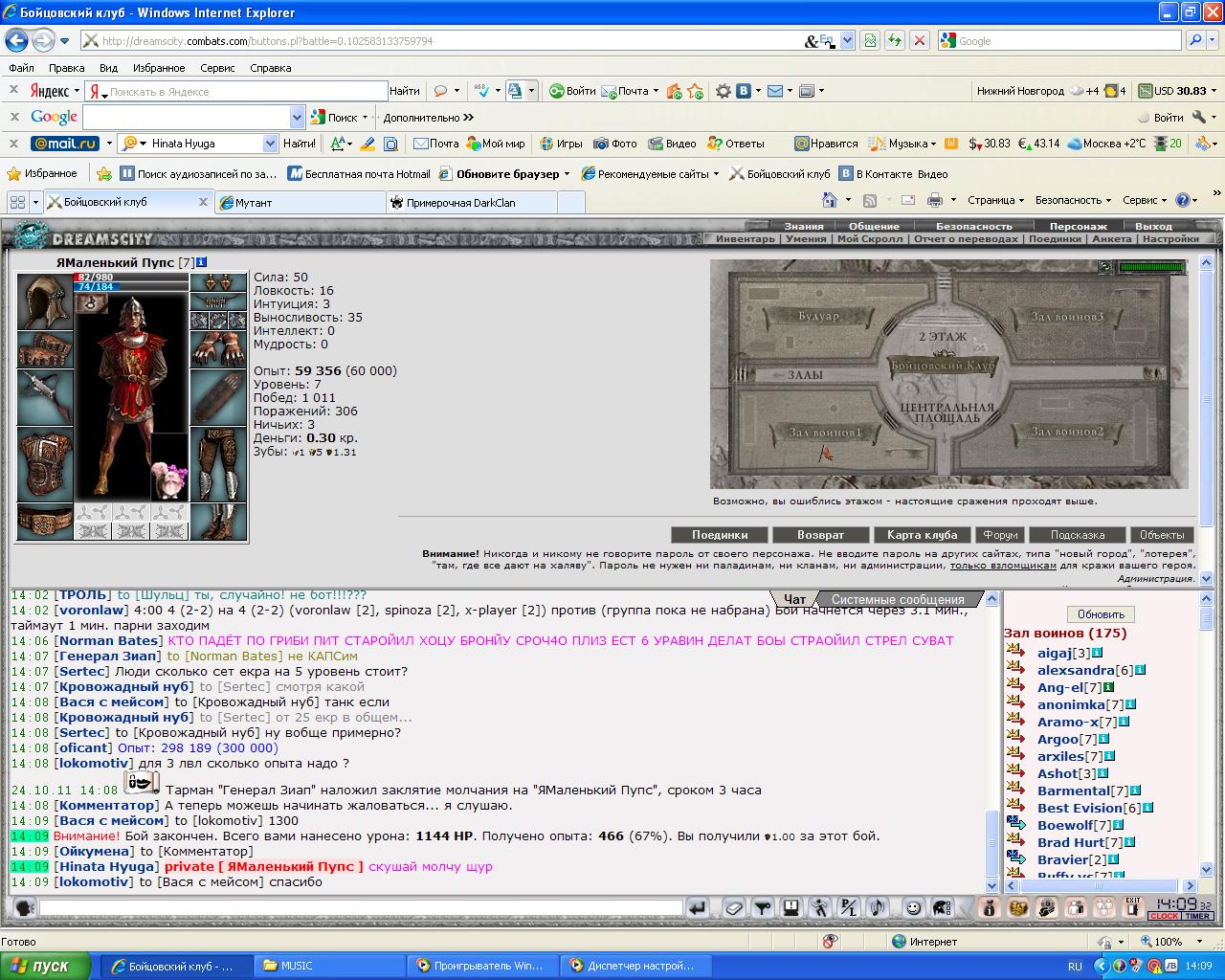Click the chat message input field

click(361, 907)
